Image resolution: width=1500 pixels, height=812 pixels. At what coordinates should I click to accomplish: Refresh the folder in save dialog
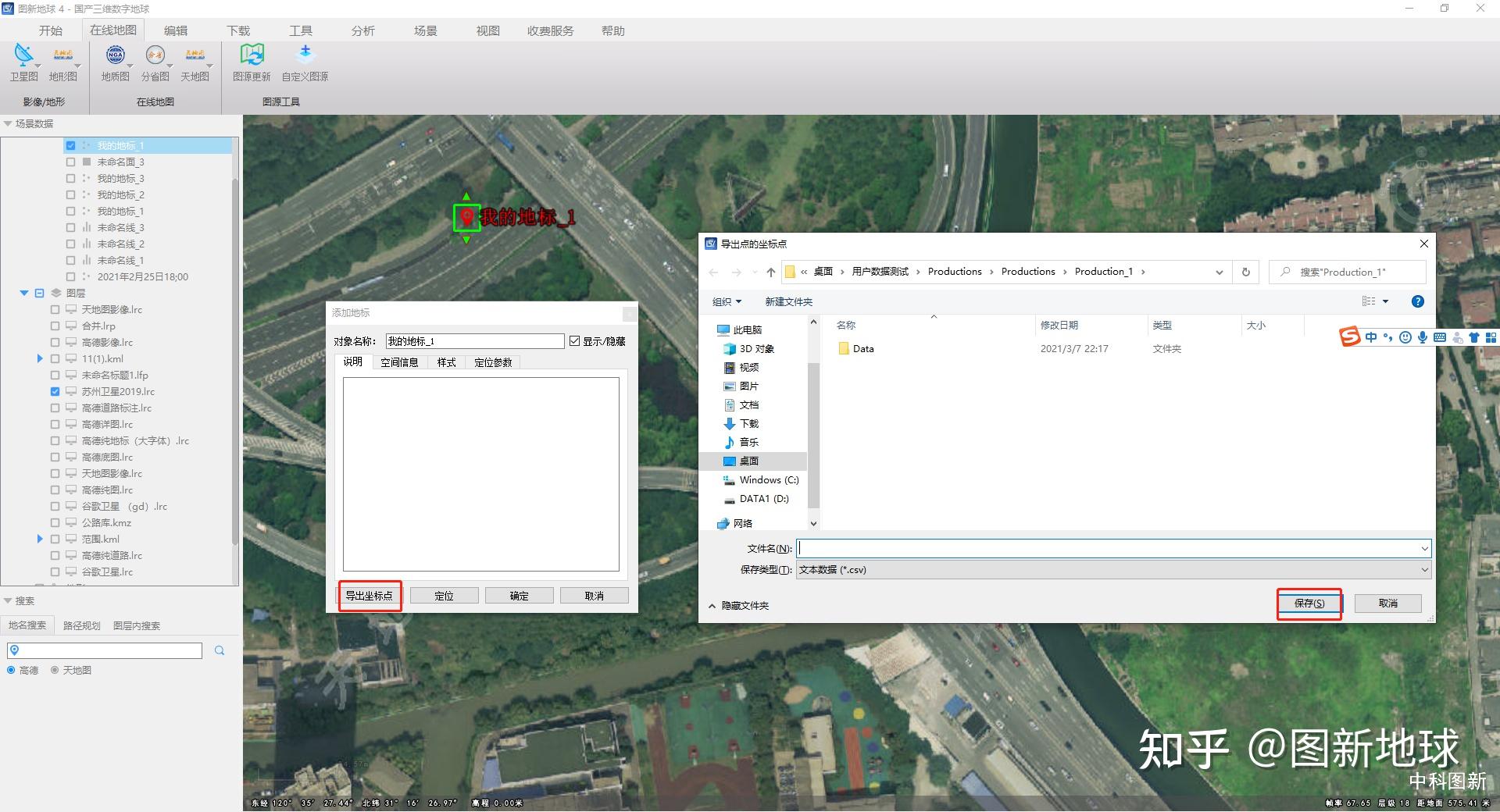[1246, 272]
